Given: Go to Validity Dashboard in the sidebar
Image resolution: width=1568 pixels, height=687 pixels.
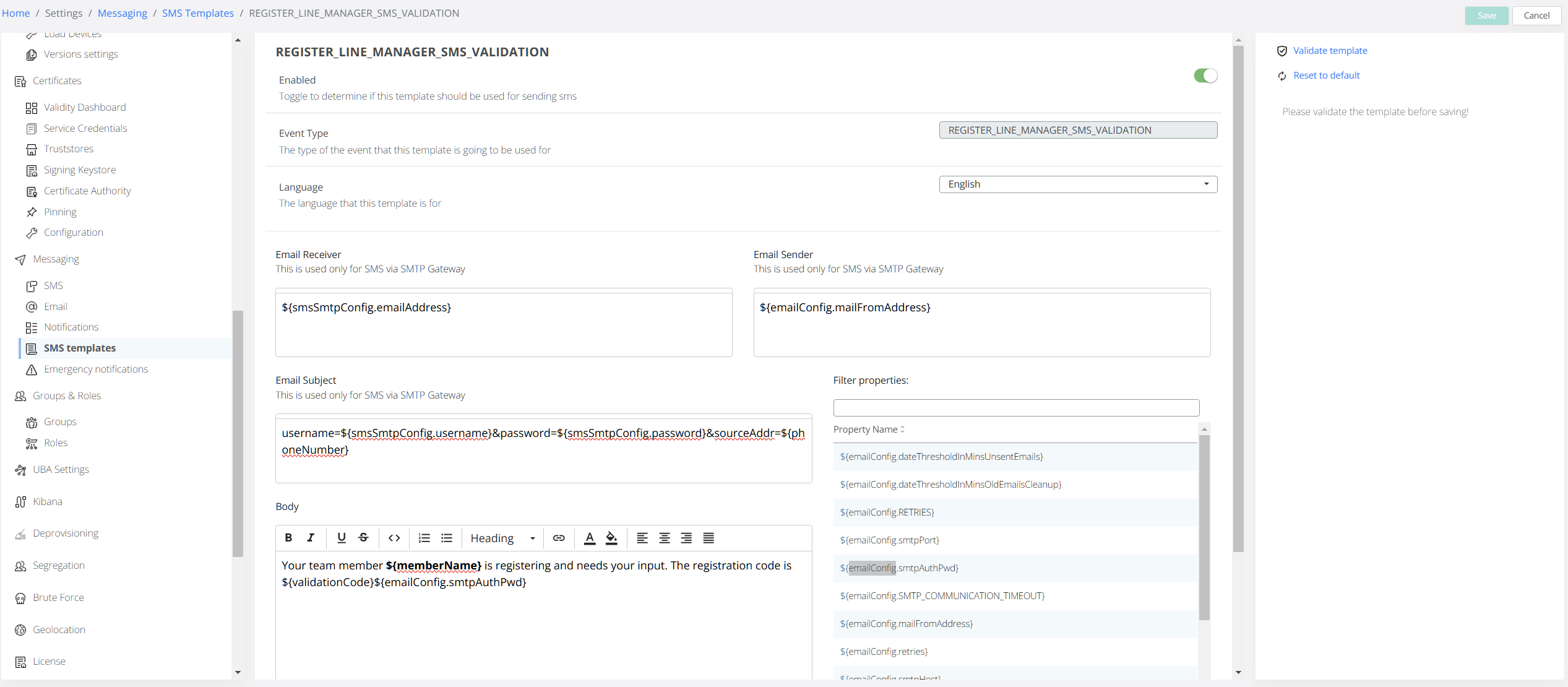Looking at the screenshot, I should pos(85,108).
